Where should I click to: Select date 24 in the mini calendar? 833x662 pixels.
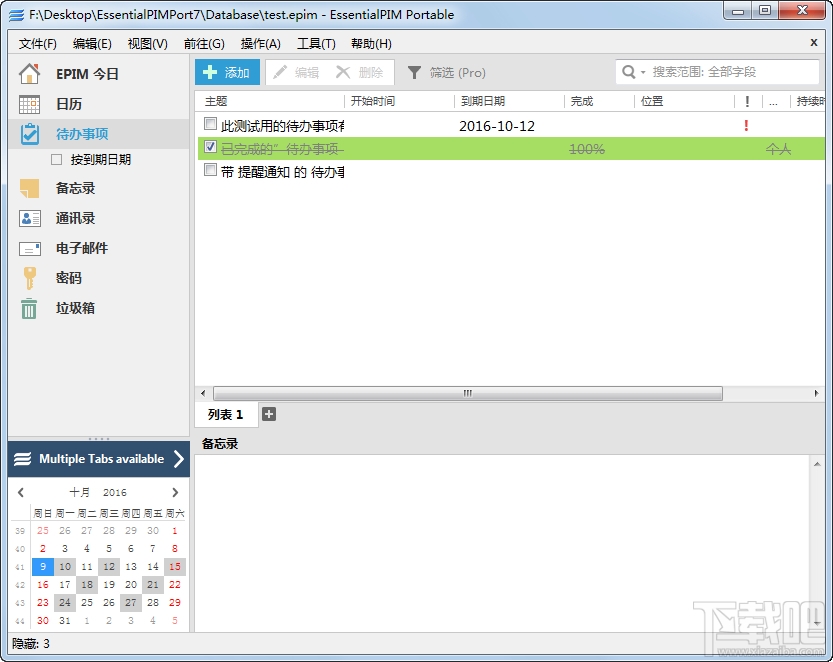[64, 603]
